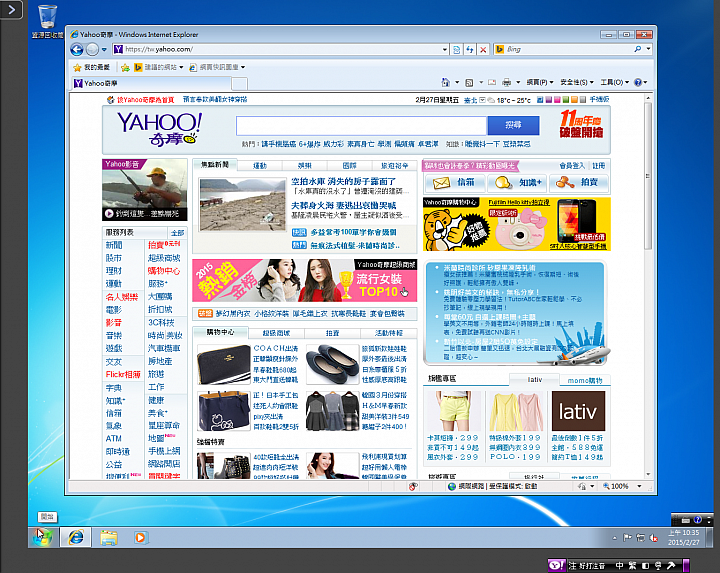This screenshot has height=573, width=720.
Task: Click the Forward navigation arrow
Action: click(x=92, y=49)
